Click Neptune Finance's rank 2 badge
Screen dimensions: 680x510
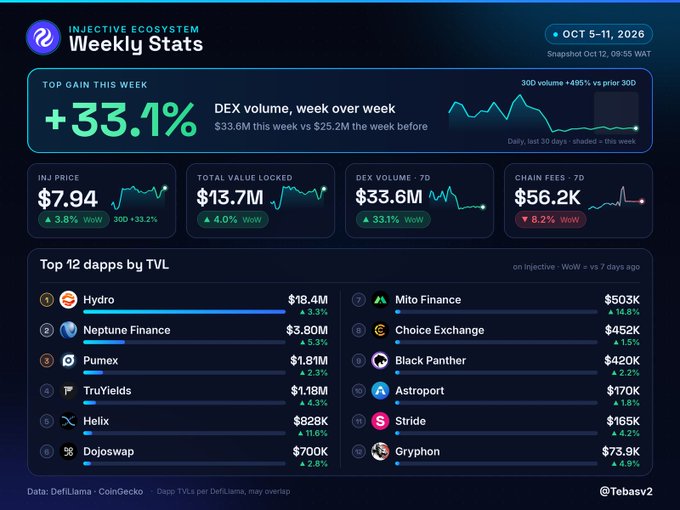(x=47, y=330)
